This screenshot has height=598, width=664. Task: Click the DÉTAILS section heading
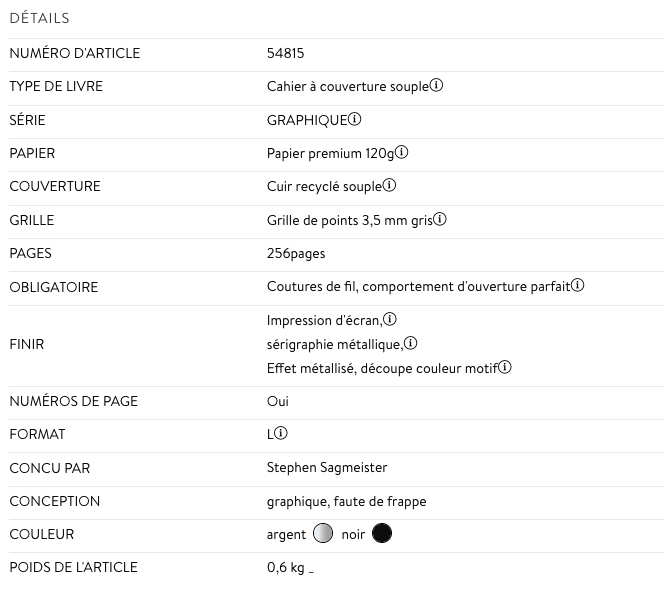tap(39, 18)
